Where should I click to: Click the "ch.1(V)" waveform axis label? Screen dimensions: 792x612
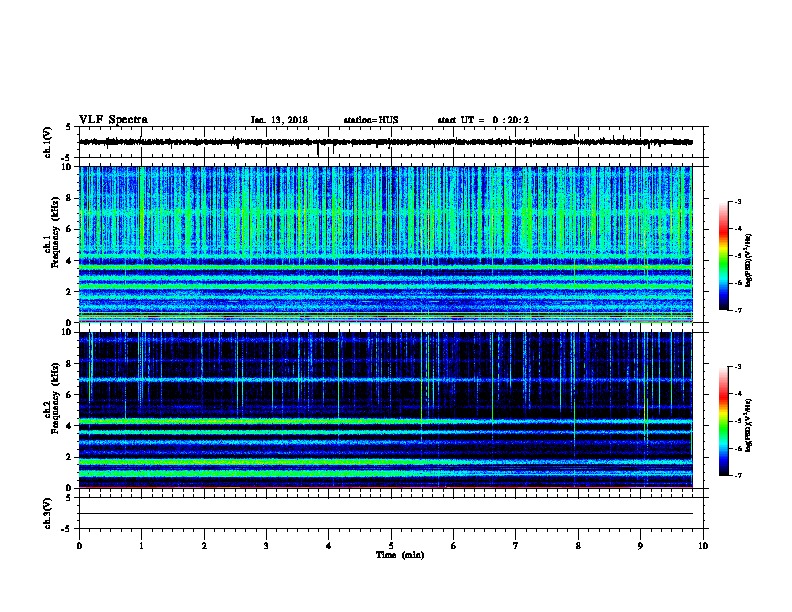(47, 142)
